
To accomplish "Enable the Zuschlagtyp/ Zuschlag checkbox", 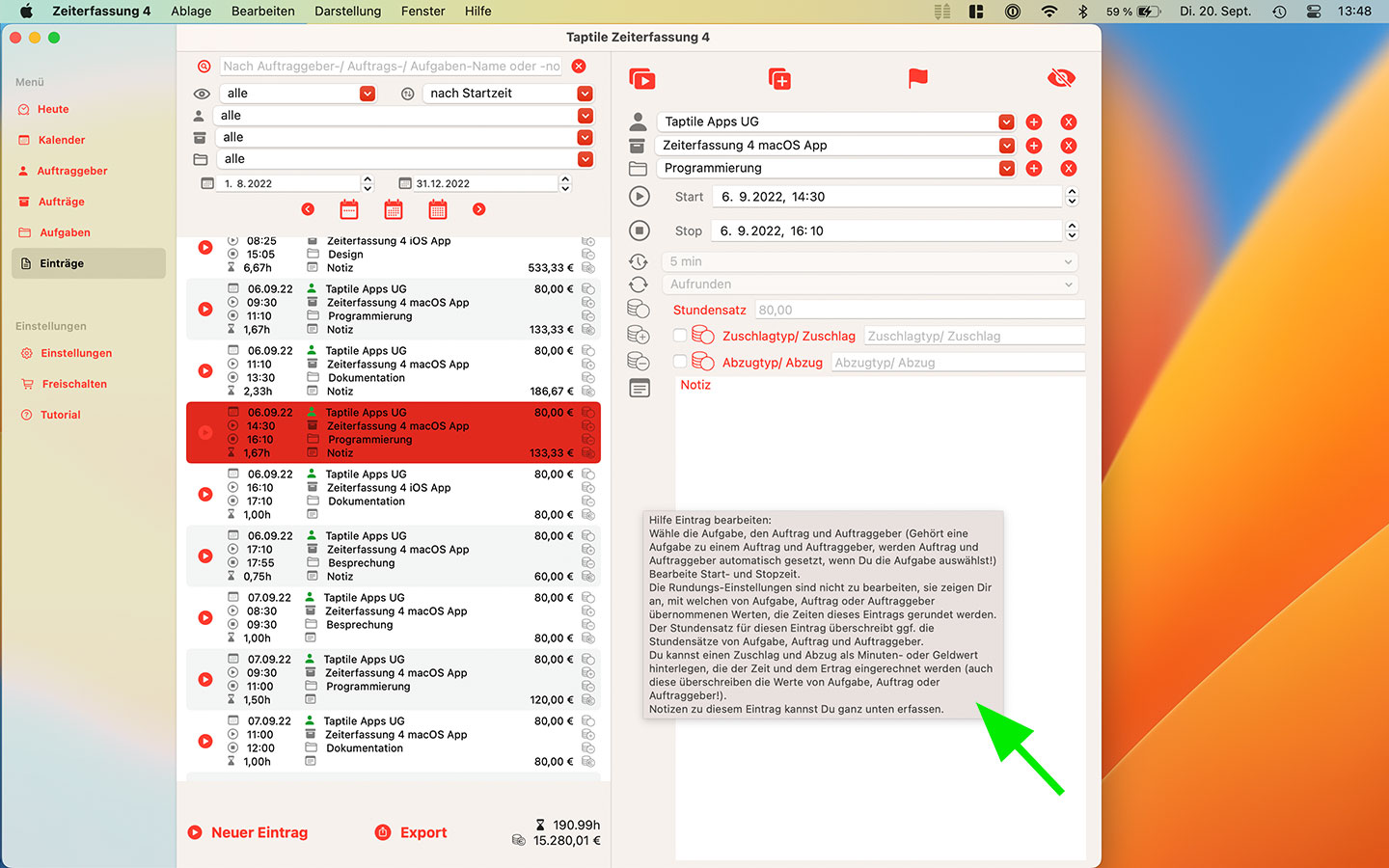I will coord(680,336).
